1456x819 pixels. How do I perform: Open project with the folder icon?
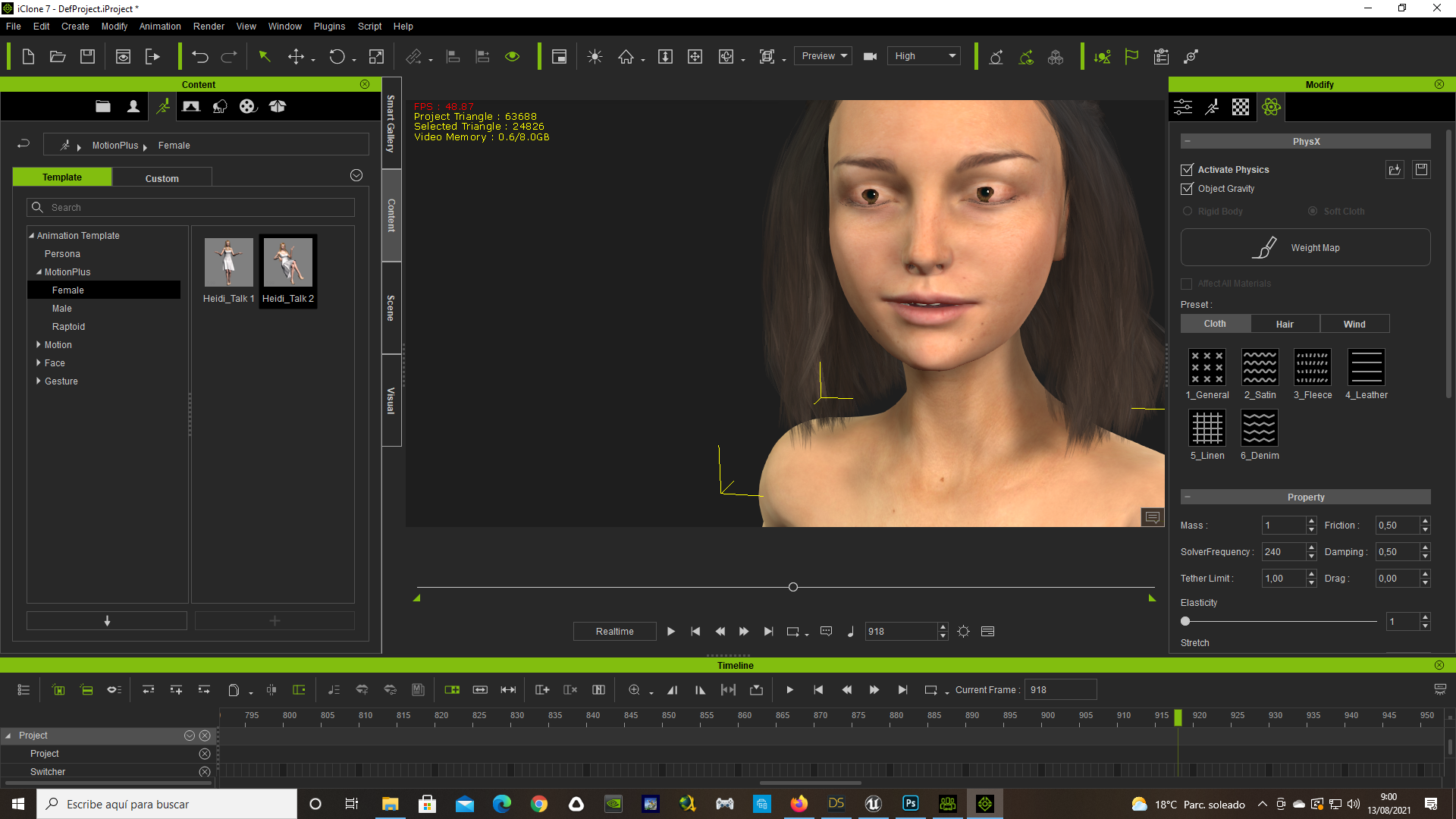tap(58, 56)
